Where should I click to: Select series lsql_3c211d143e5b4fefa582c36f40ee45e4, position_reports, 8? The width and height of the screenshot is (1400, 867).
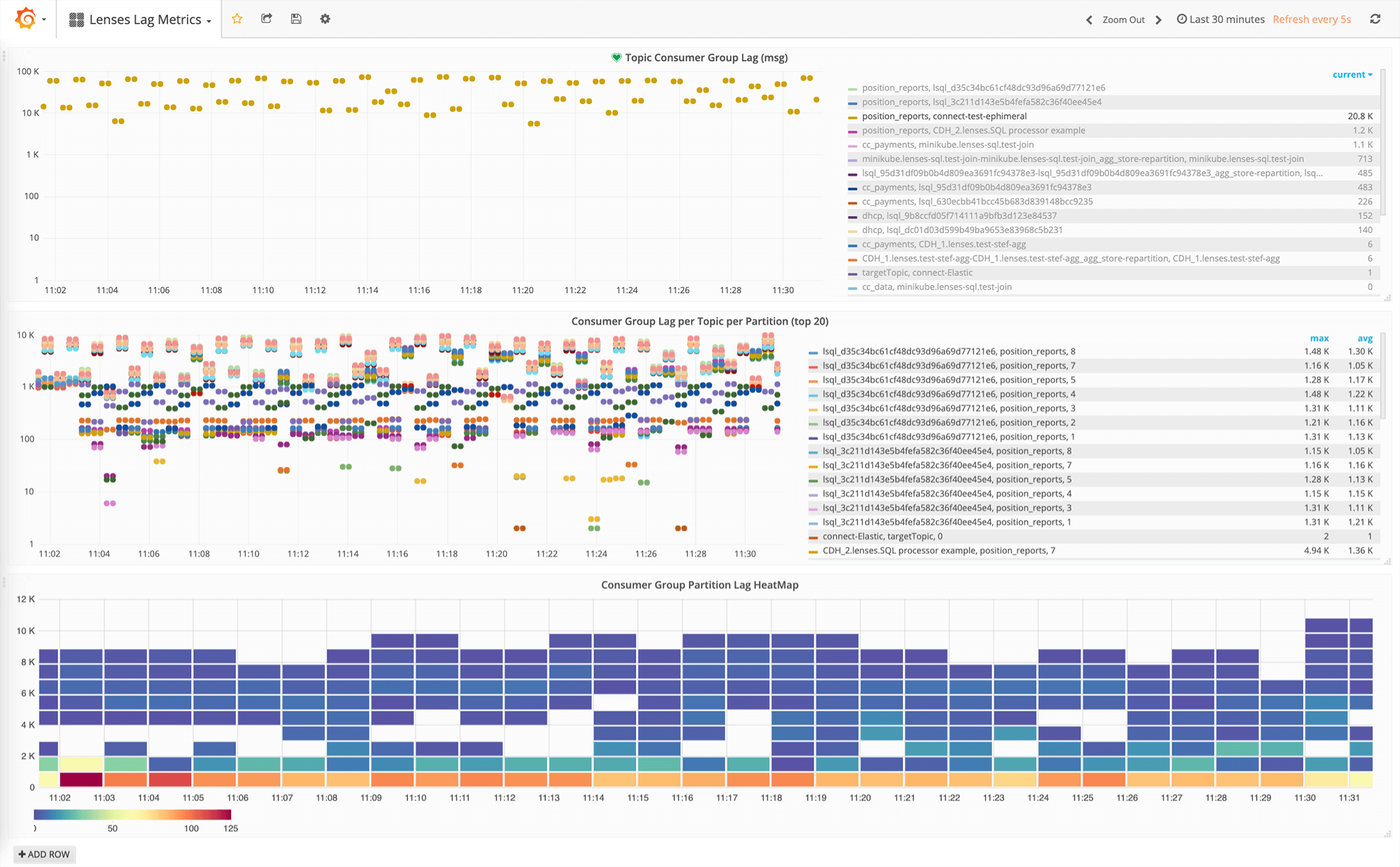click(x=947, y=451)
